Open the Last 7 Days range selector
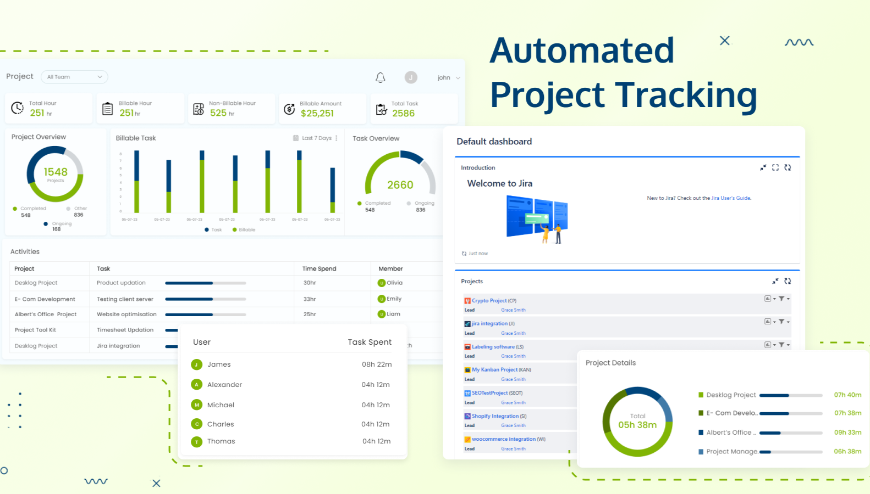 click(x=316, y=138)
